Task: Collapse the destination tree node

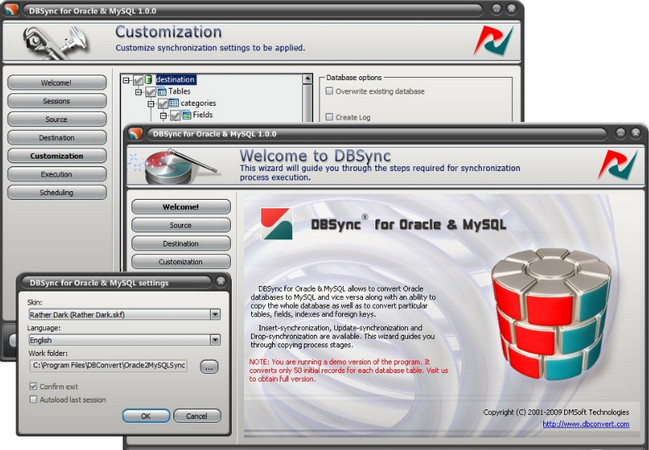Action: click(x=127, y=80)
